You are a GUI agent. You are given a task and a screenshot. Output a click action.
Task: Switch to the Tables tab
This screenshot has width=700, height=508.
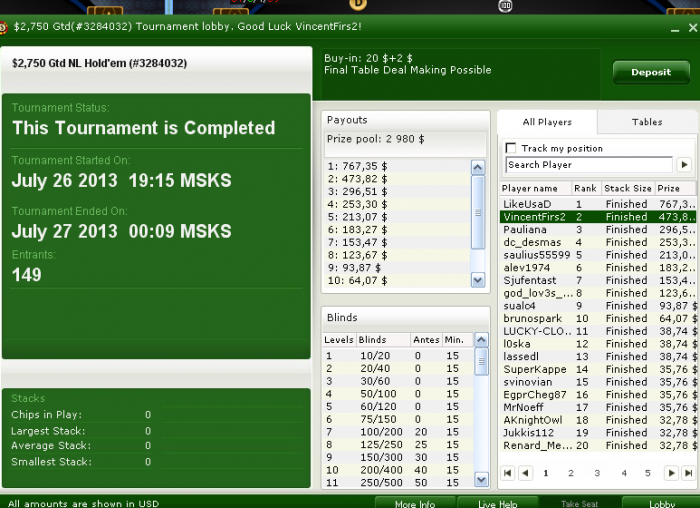point(647,122)
